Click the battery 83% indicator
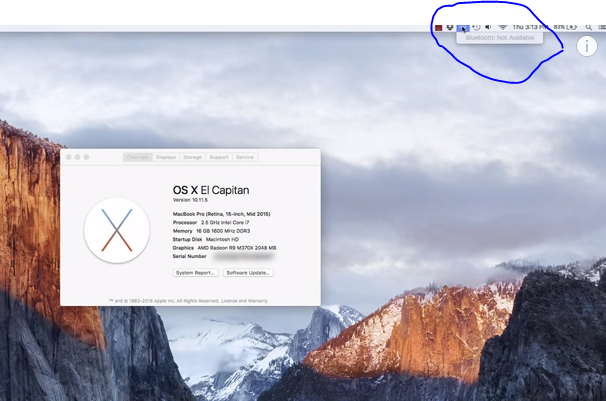Image resolution: width=606 pixels, height=401 pixels. [x=565, y=27]
